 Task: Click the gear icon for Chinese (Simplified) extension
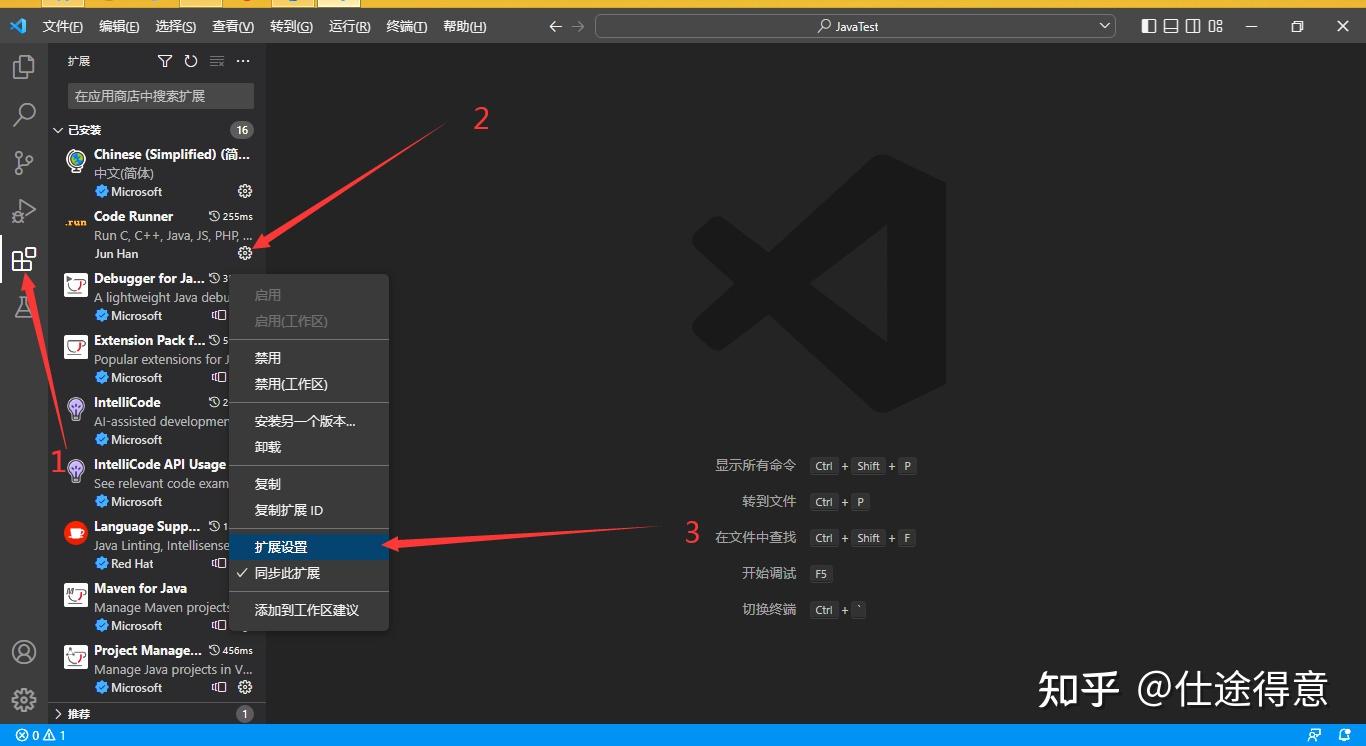[245, 191]
